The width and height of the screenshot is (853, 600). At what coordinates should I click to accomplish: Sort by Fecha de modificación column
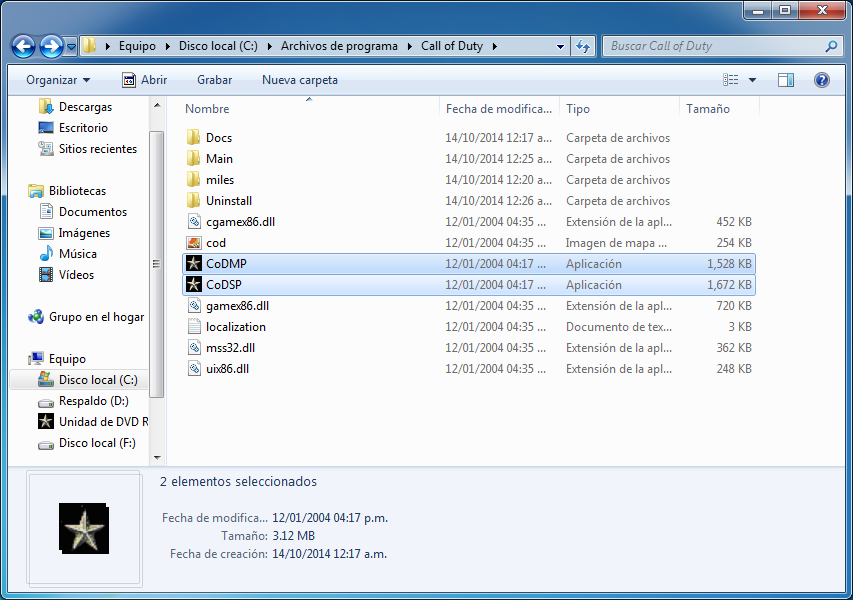499,109
